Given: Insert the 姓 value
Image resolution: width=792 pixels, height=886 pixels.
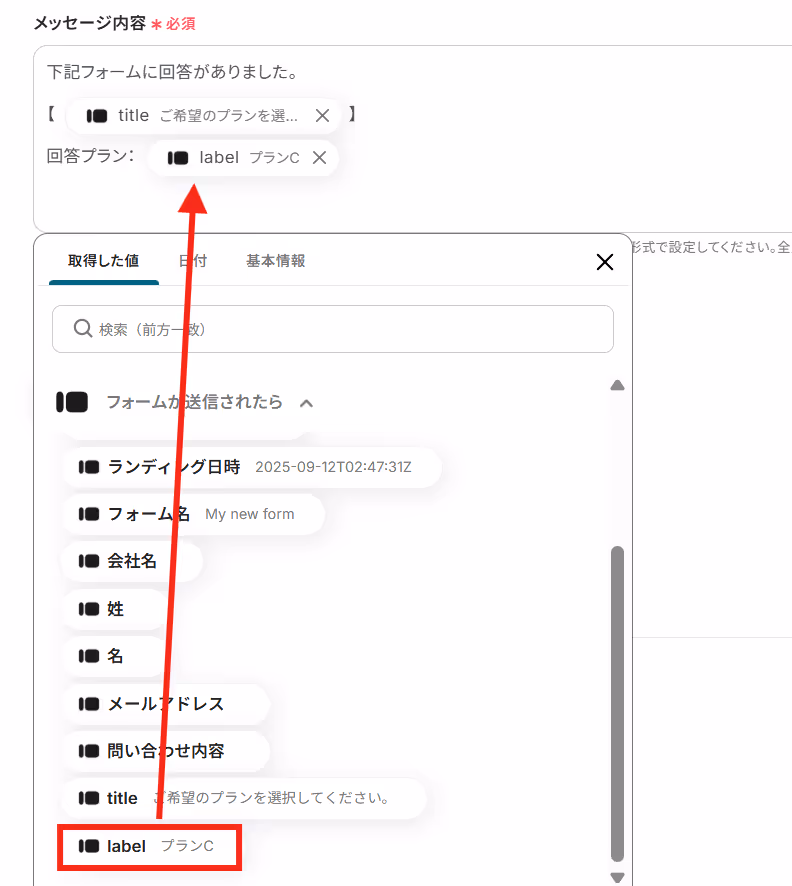Looking at the screenshot, I should tap(115, 609).
